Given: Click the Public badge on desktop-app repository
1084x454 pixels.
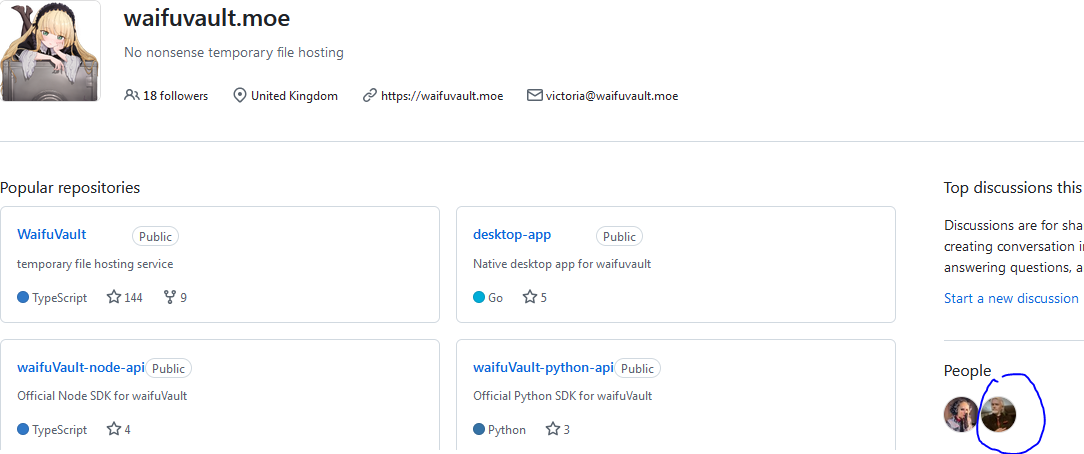Looking at the screenshot, I should [x=619, y=236].
